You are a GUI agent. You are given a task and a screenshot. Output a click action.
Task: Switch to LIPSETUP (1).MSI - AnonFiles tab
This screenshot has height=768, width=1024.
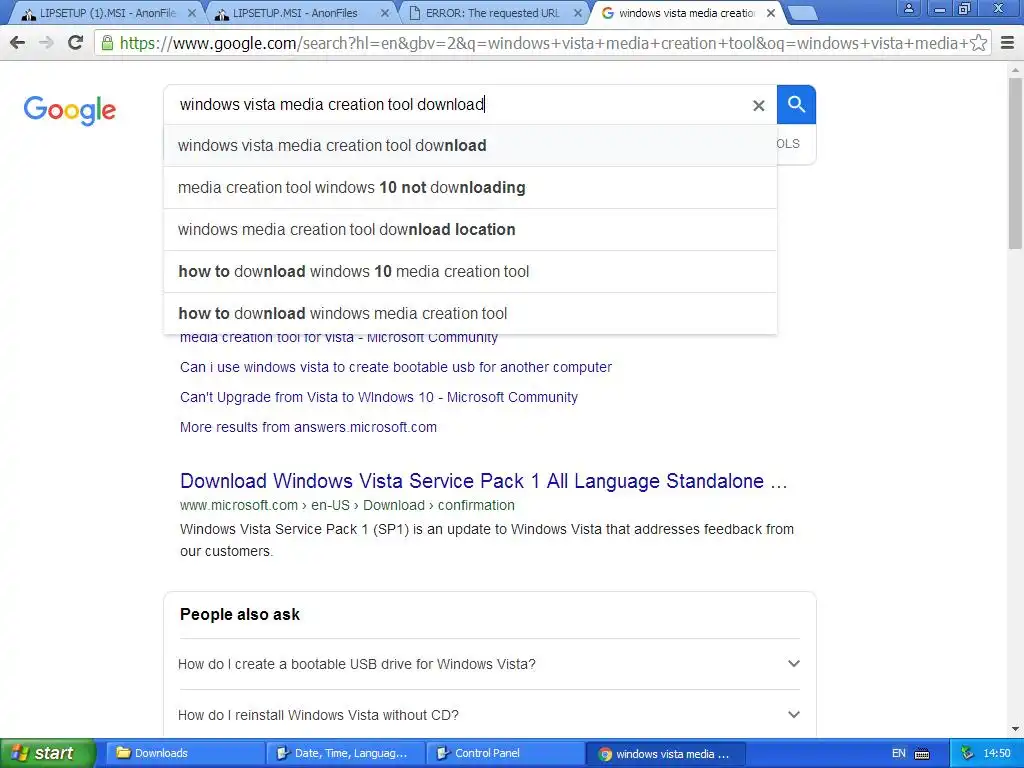pos(107,13)
